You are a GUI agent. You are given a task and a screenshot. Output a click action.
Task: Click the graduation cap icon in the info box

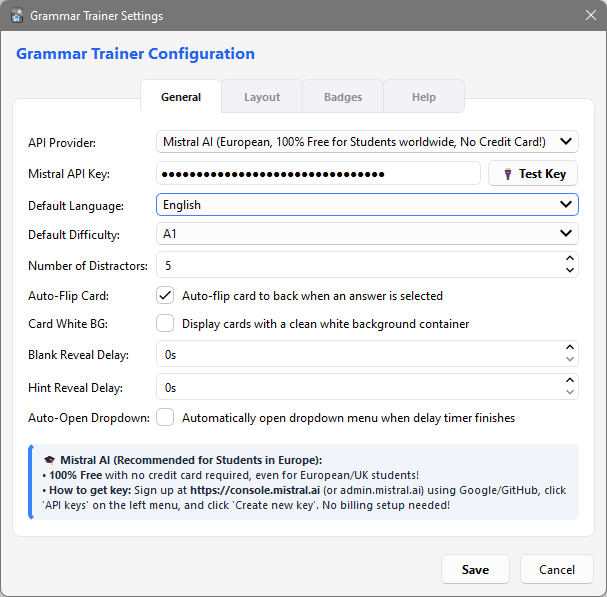point(49,460)
